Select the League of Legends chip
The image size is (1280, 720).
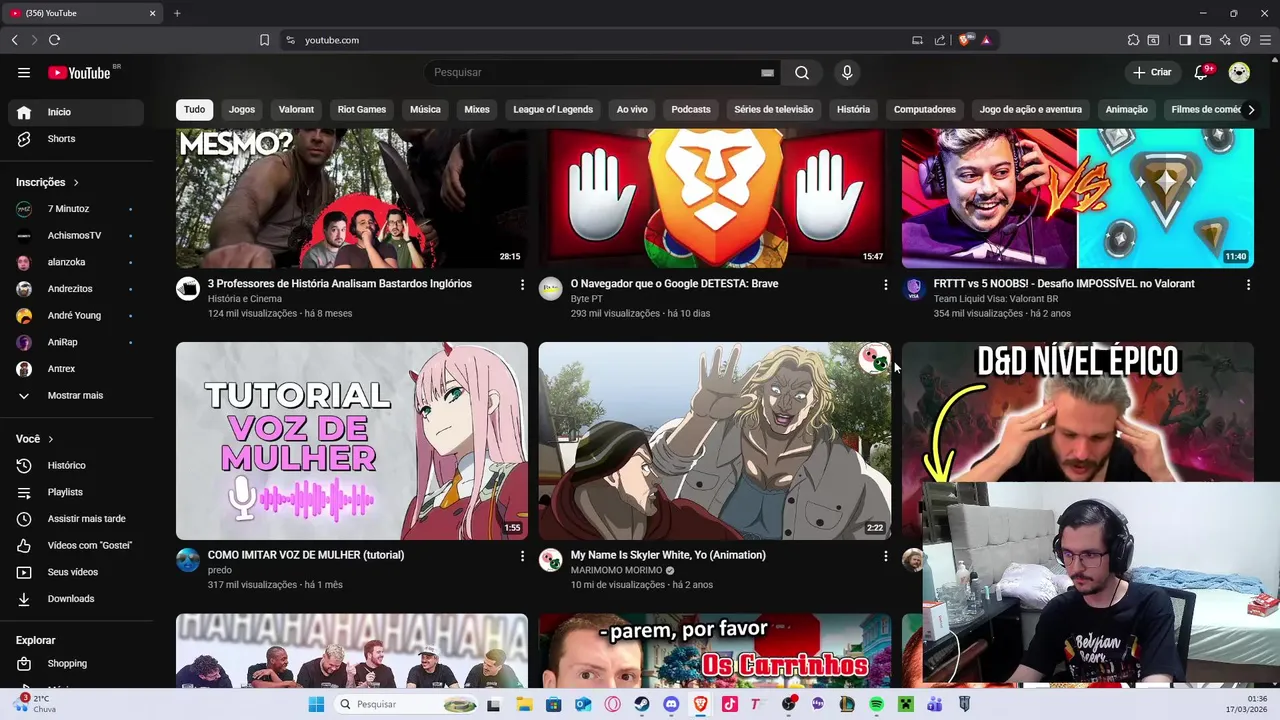[553, 109]
